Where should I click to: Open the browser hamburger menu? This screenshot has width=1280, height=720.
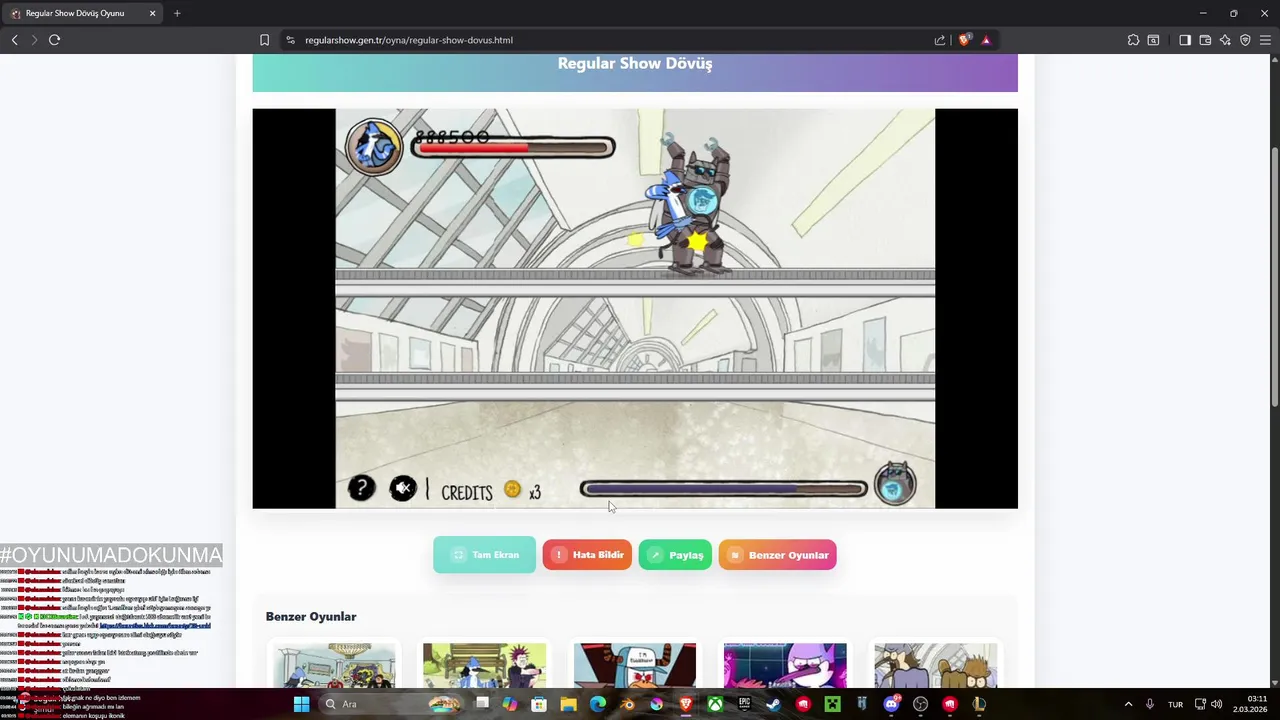(x=1265, y=40)
